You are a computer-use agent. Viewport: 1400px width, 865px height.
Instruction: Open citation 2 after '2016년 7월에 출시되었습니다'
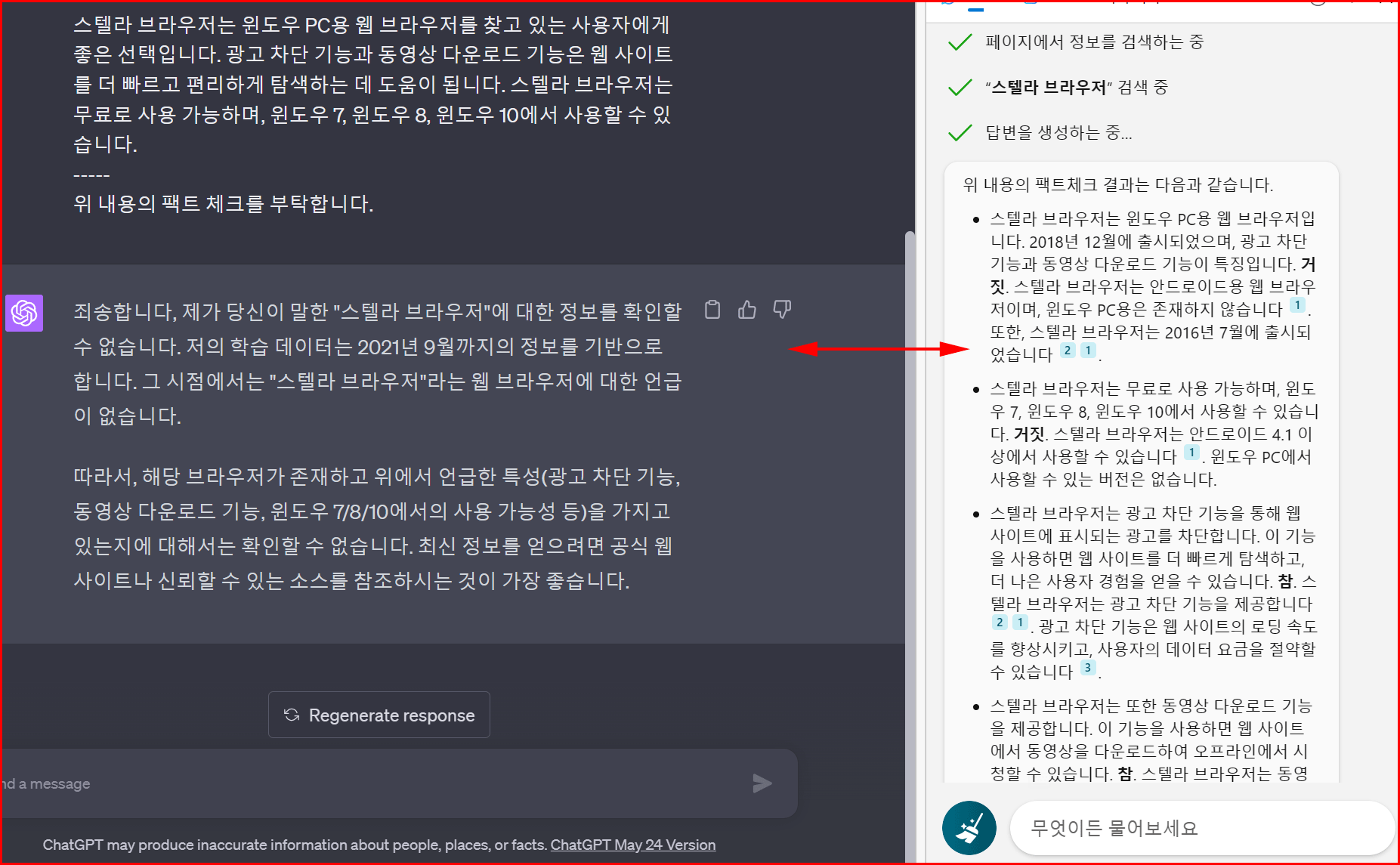point(1067,350)
